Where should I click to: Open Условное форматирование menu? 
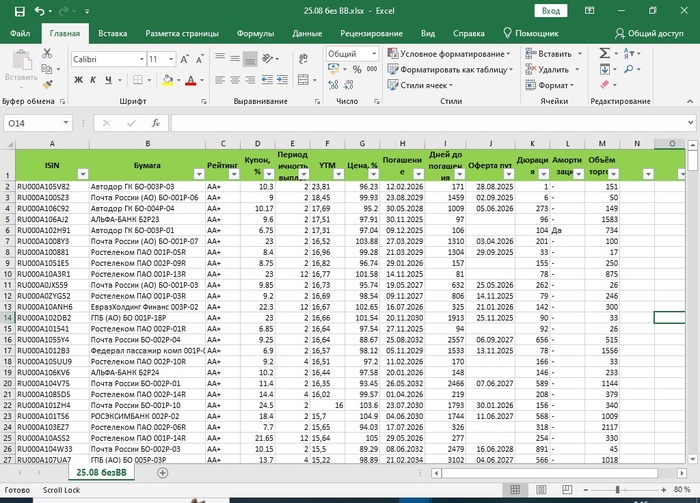click(x=449, y=54)
